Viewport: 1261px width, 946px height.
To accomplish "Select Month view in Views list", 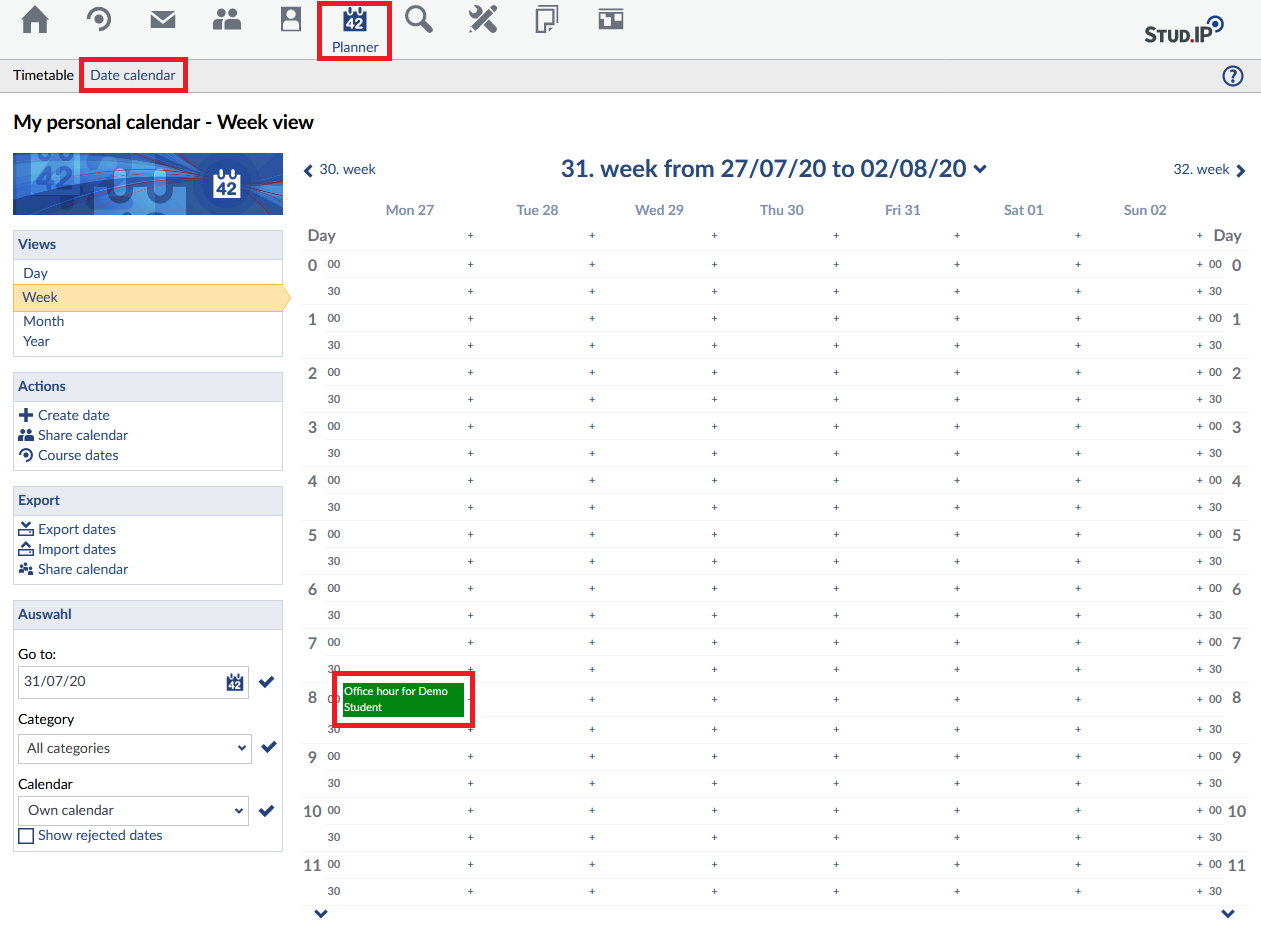I will (44, 321).
